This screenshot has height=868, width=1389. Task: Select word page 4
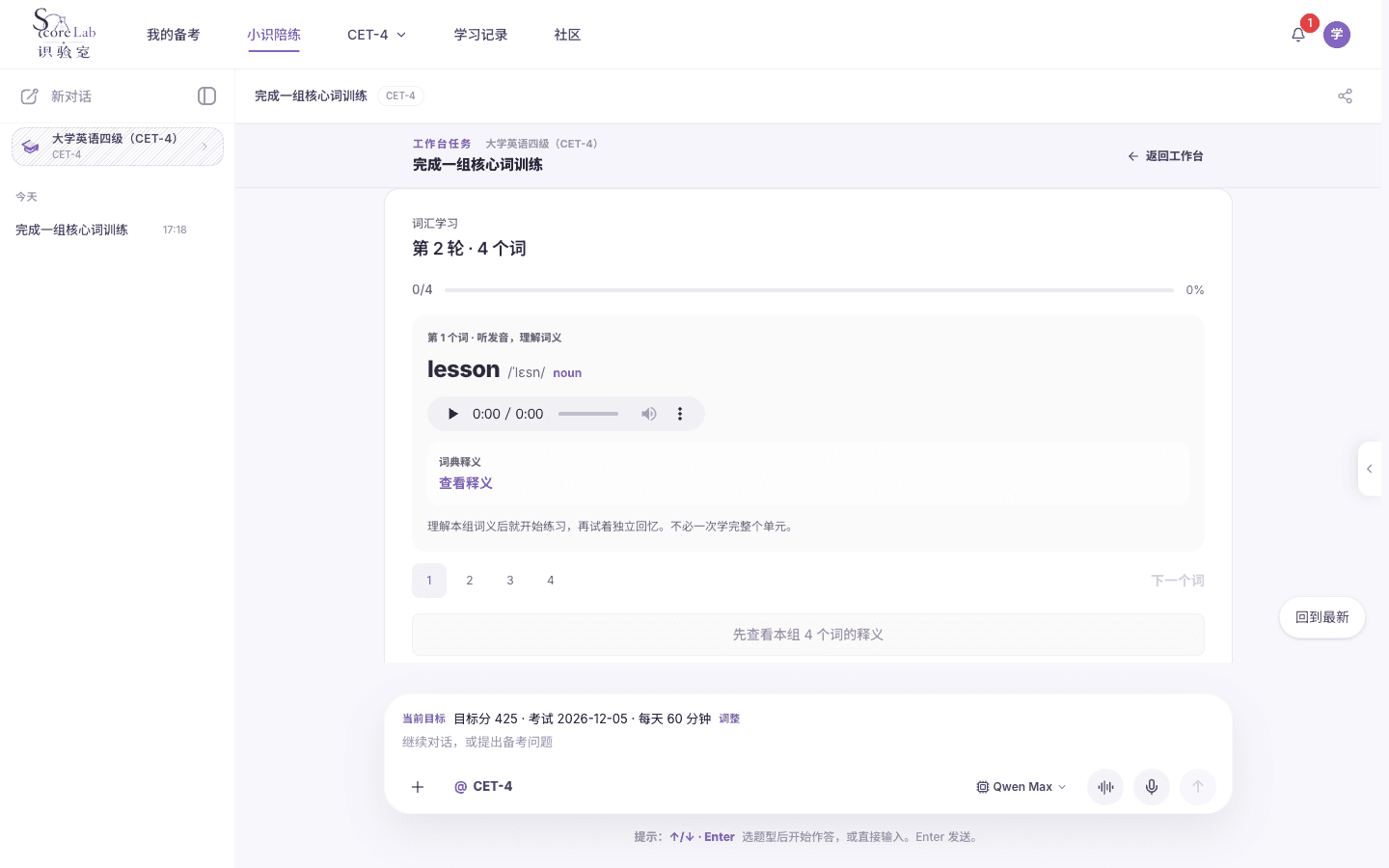coord(551,581)
